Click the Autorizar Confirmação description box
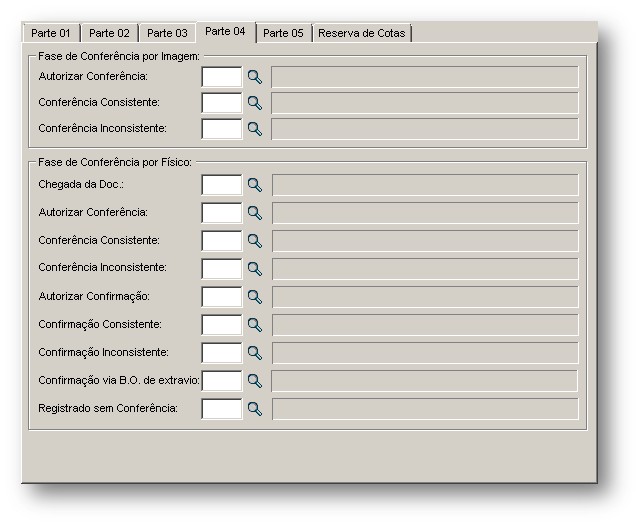Viewport: 640px width, 526px height. [425, 297]
